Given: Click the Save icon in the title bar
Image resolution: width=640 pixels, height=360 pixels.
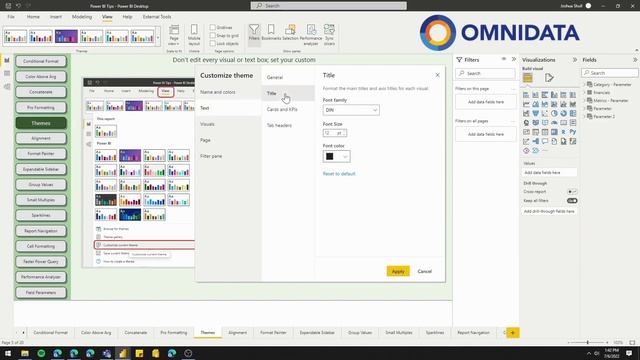Looking at the screenshot, I should pos(8,6).
